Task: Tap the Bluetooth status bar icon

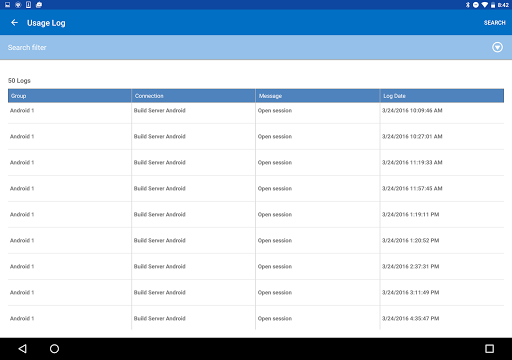Action: pos(468,5)
